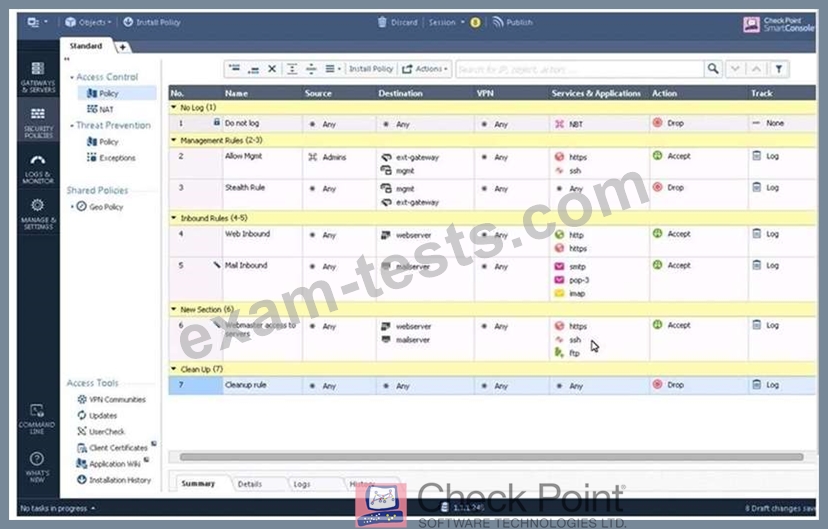Open Application Wiki
828x529 pixels.
click(x=109, y=464)
